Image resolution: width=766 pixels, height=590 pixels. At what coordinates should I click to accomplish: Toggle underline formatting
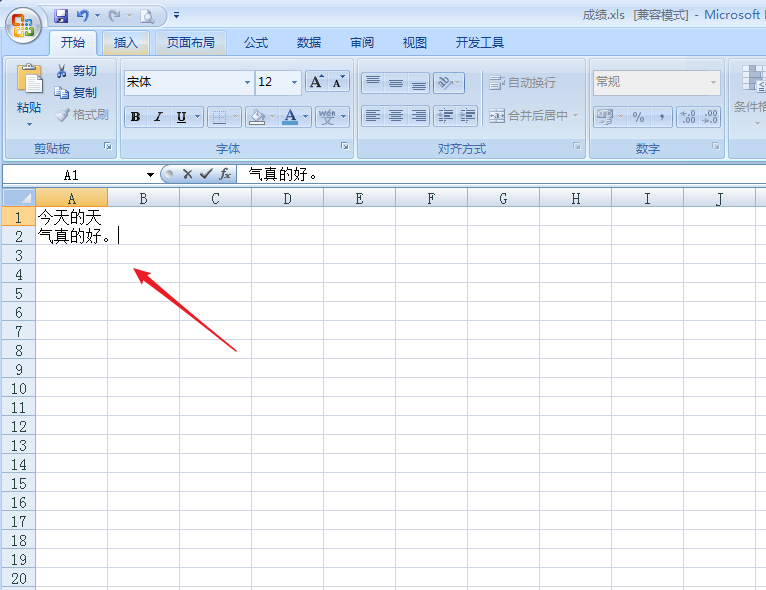point(181,117)
